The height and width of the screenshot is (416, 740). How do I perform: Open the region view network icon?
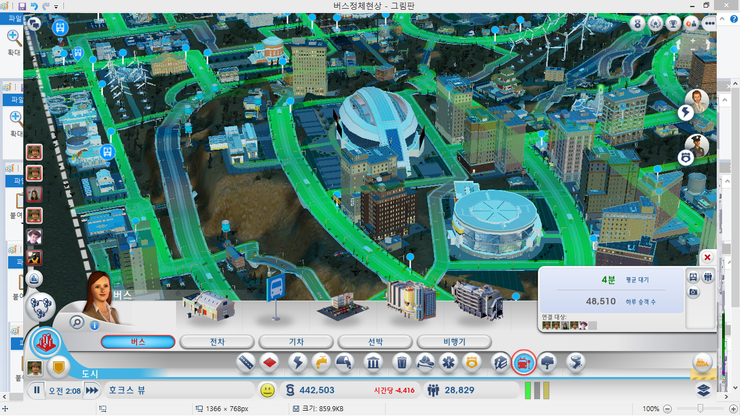click(x=41, y=306)
